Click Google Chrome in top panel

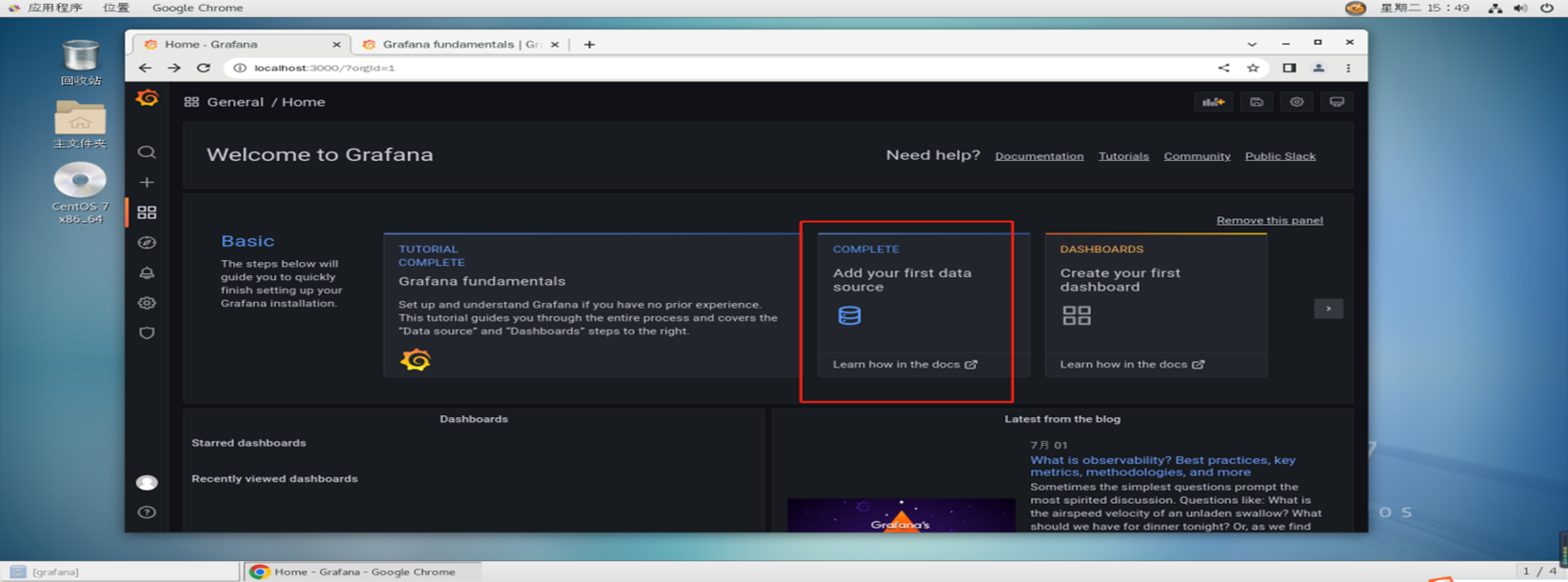tap(198, 8)
